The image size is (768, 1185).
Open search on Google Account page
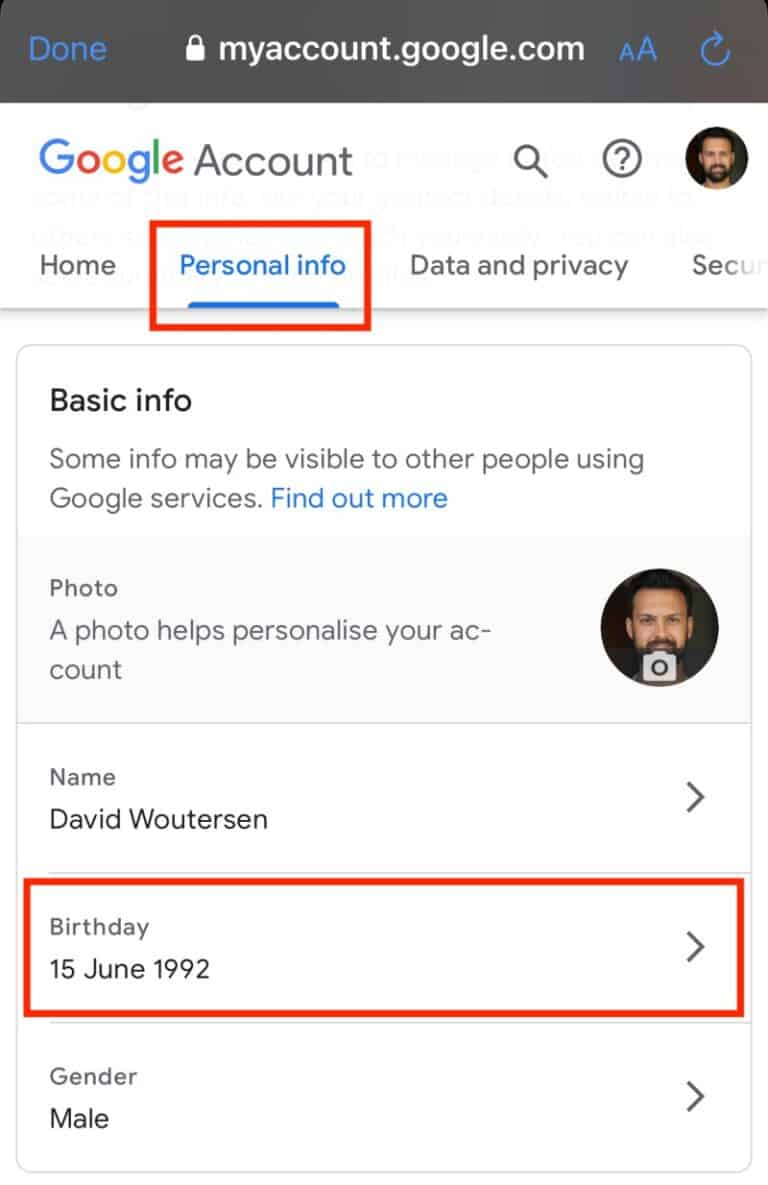[531, 159]
